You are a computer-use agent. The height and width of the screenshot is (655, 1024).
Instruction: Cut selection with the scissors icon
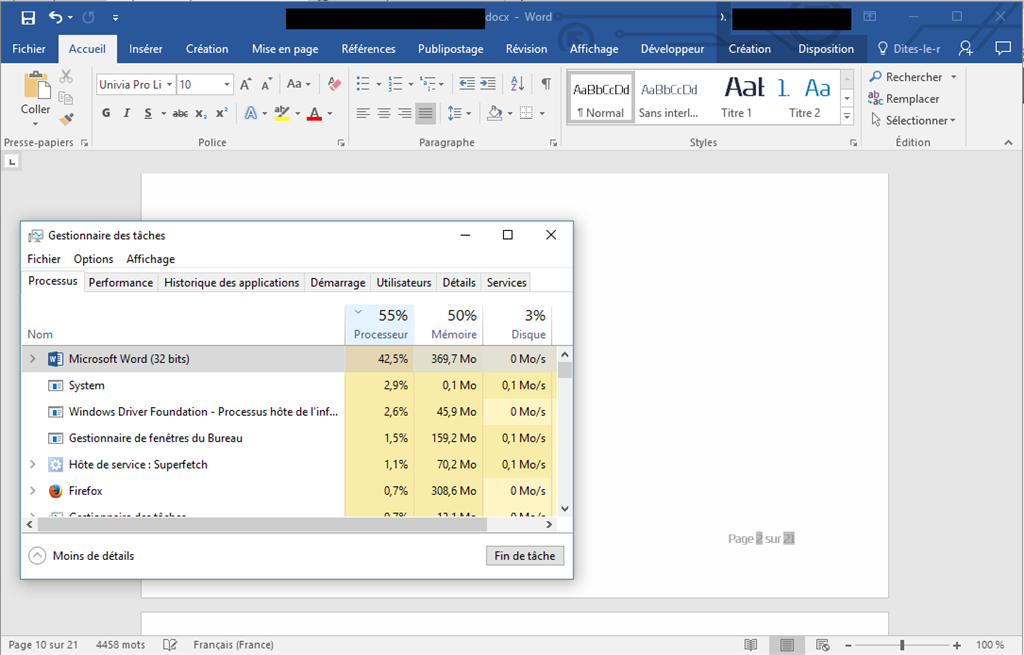pyautogui.click(x=66, y=76)
